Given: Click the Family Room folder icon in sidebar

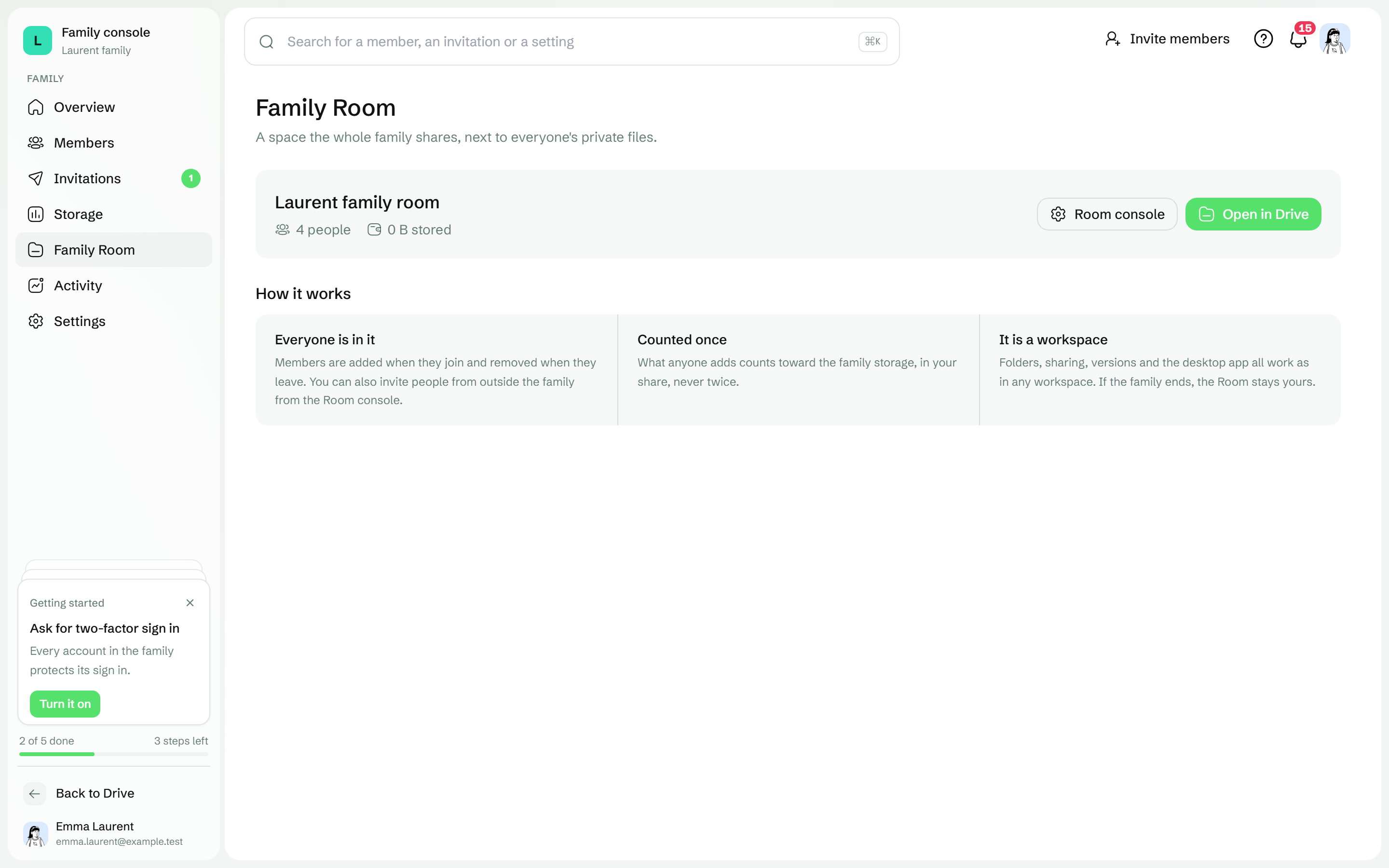Looking at the screenshot, I should pyautogui.click(x=36, y=250).
